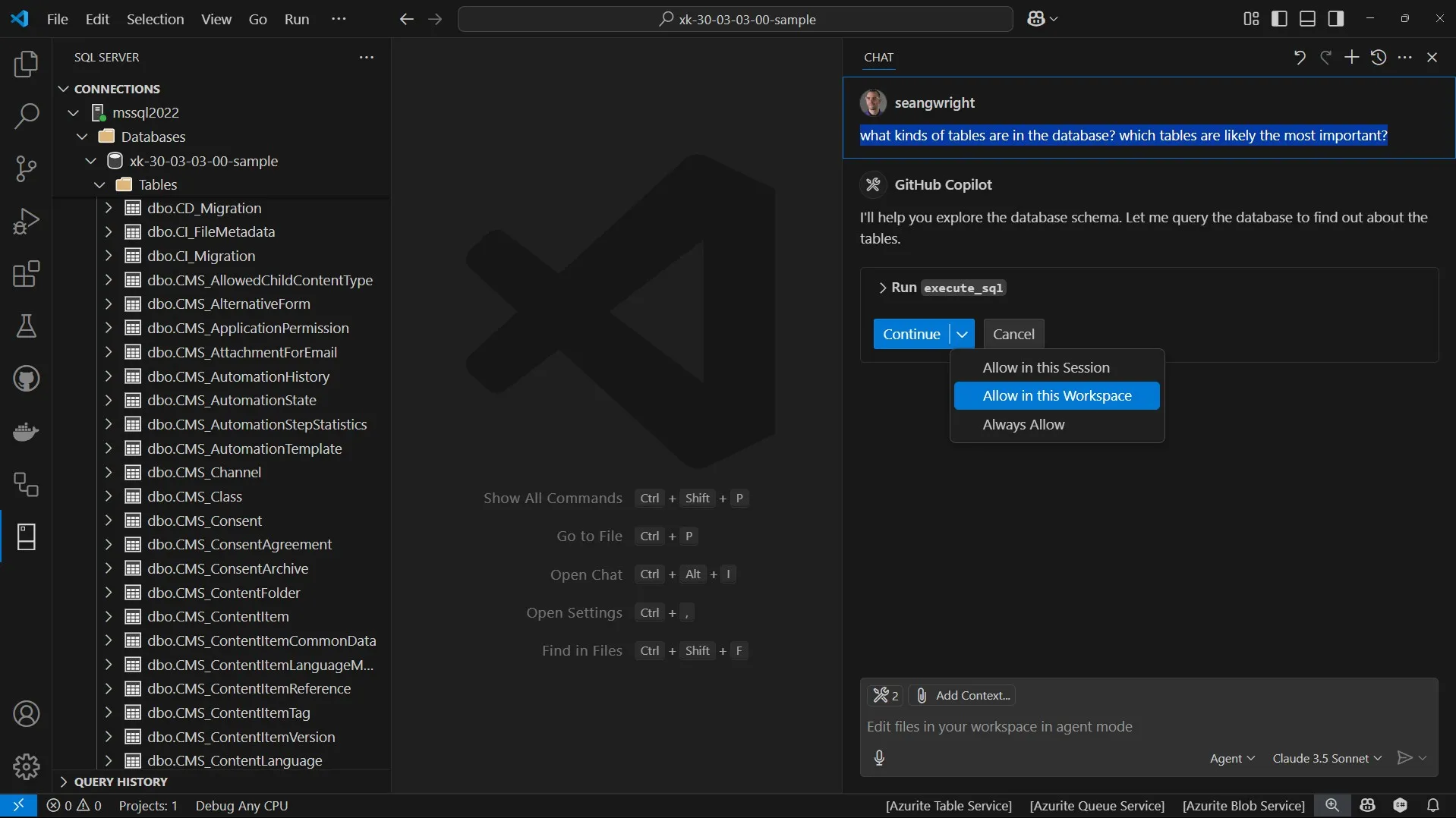
Task: Open the send options dropdown arrow
Action: click(1423, 758)
